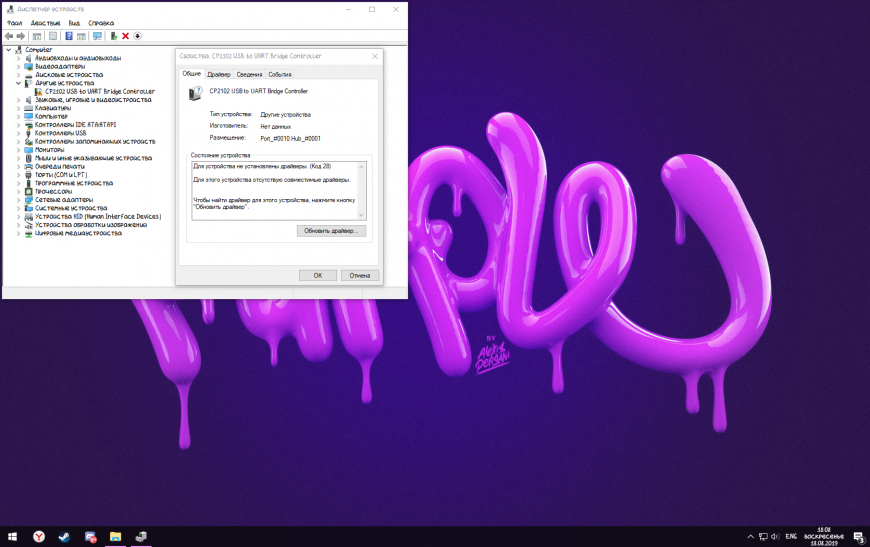Open the Вид menu
This screenshot has width=870, height=547.
coord(74,23)
